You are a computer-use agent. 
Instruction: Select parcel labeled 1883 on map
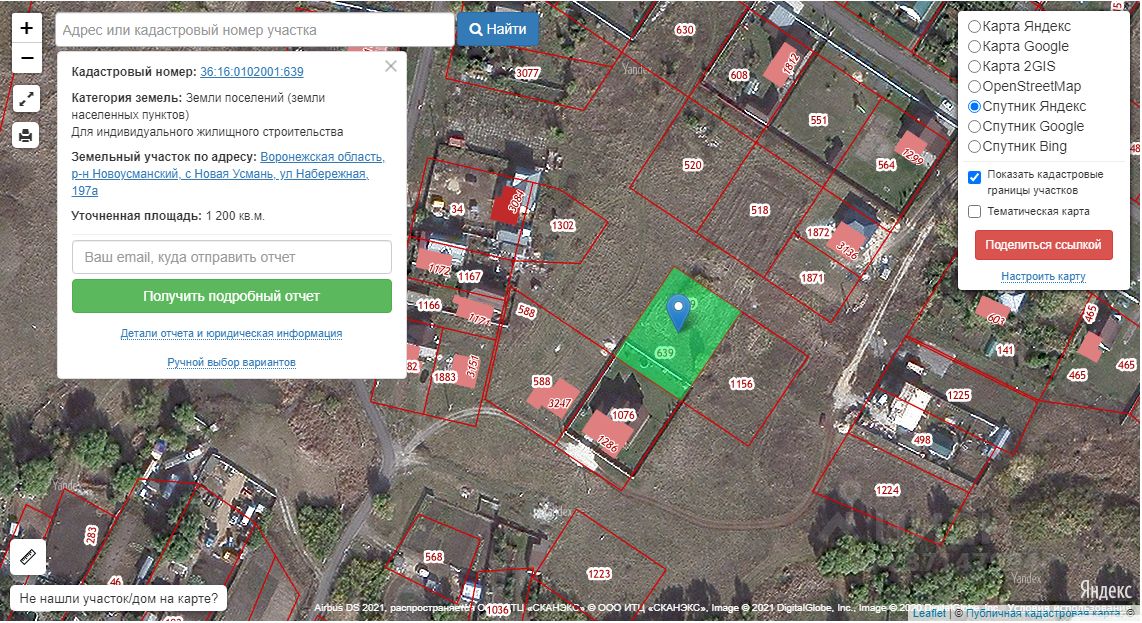[444, 377]
